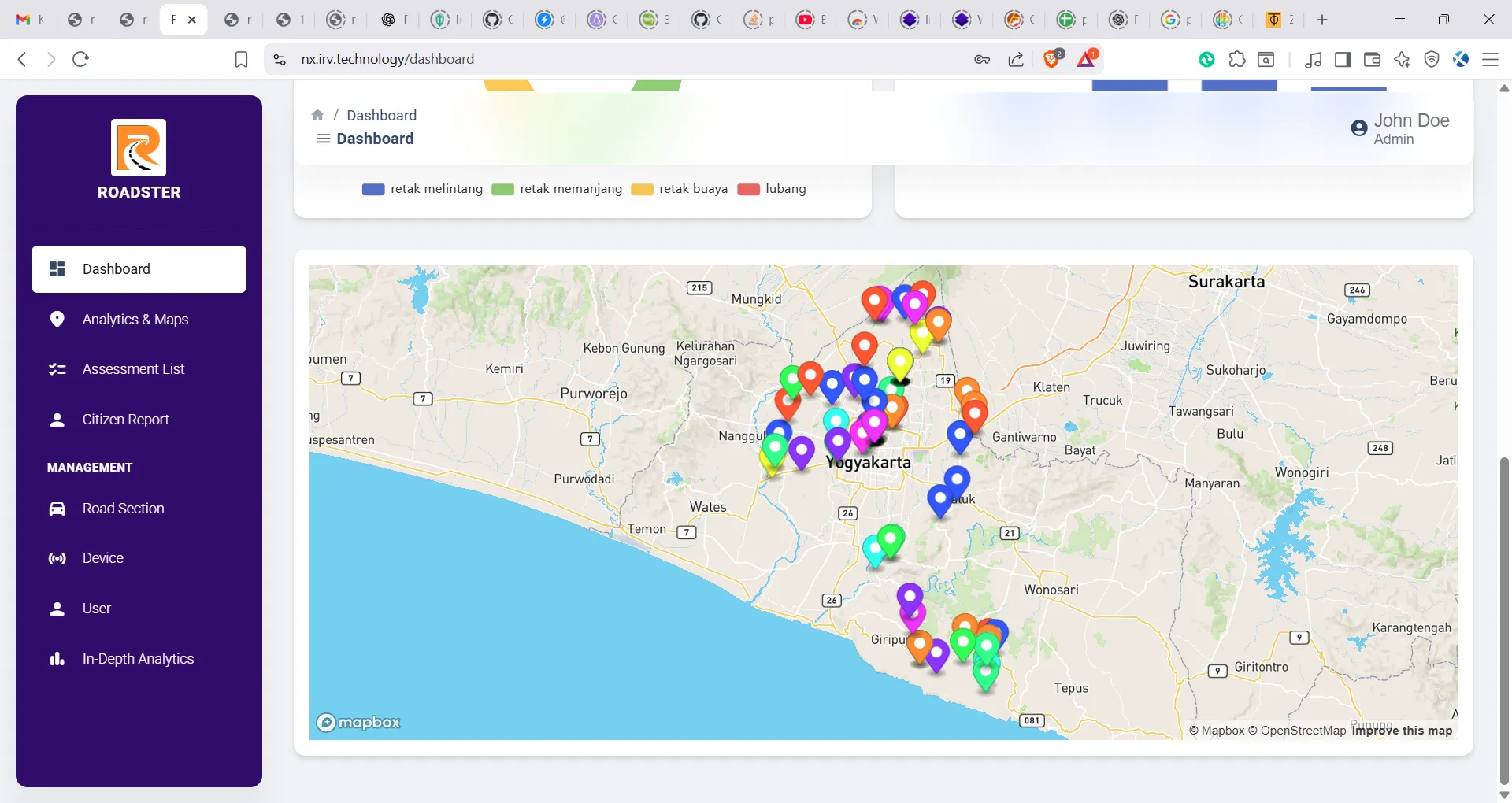Image resolution: width=1512 pixels, height=803 pixels.
Task: Click the Citizen Report person icon
Action: pyautogui.click(x=57, y=420)
